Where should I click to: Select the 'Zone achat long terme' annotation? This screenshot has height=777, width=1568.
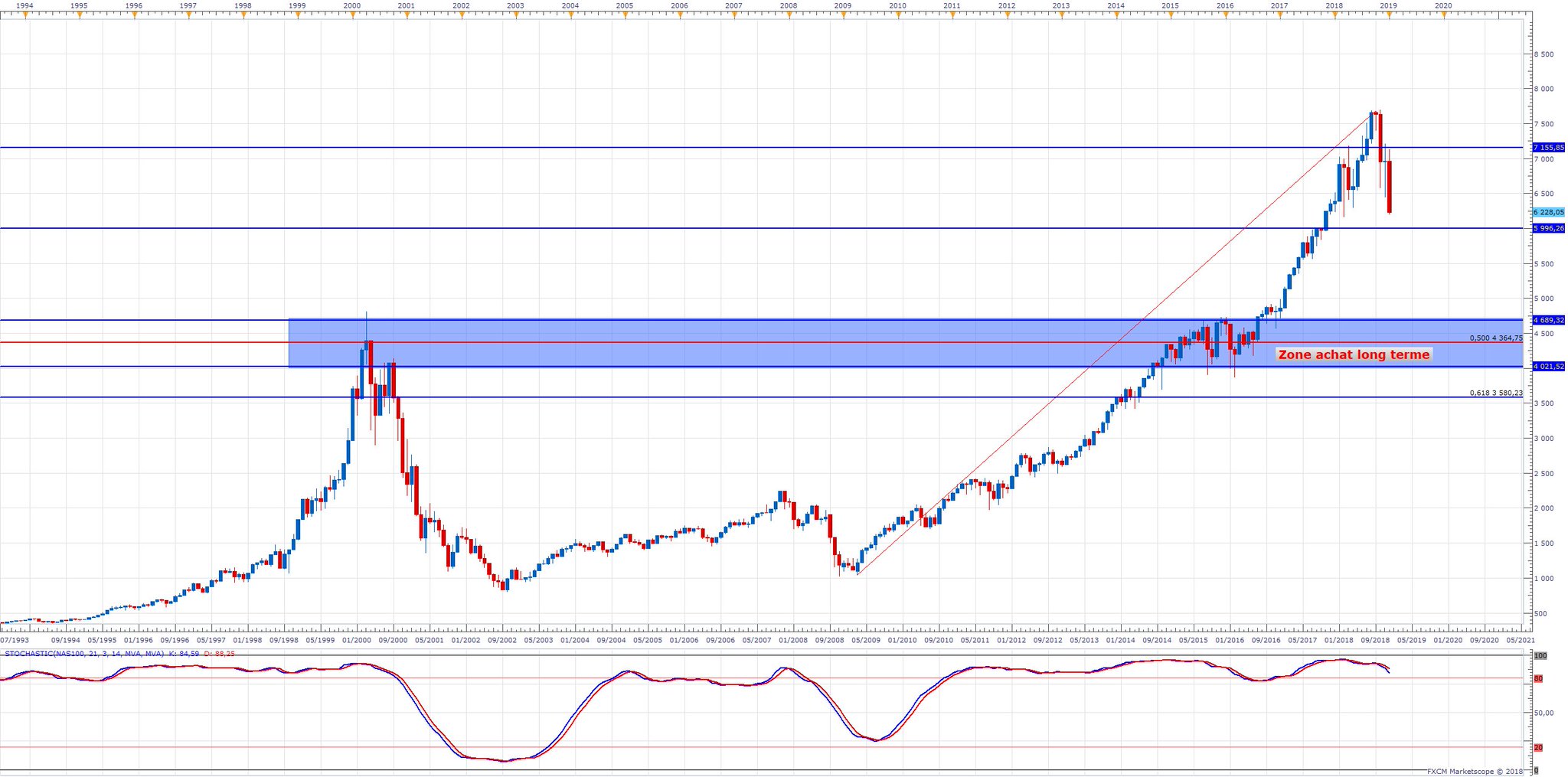click(1354, 354)
